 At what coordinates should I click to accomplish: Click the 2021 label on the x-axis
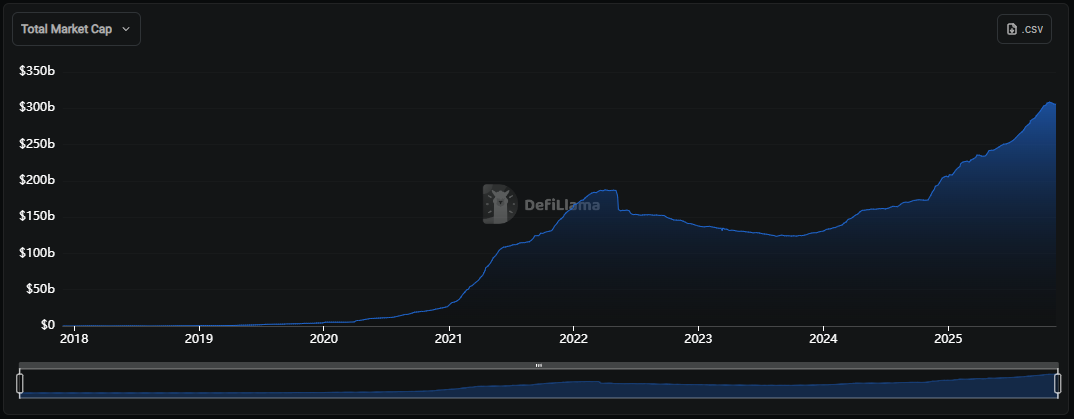tap(449, 339)
